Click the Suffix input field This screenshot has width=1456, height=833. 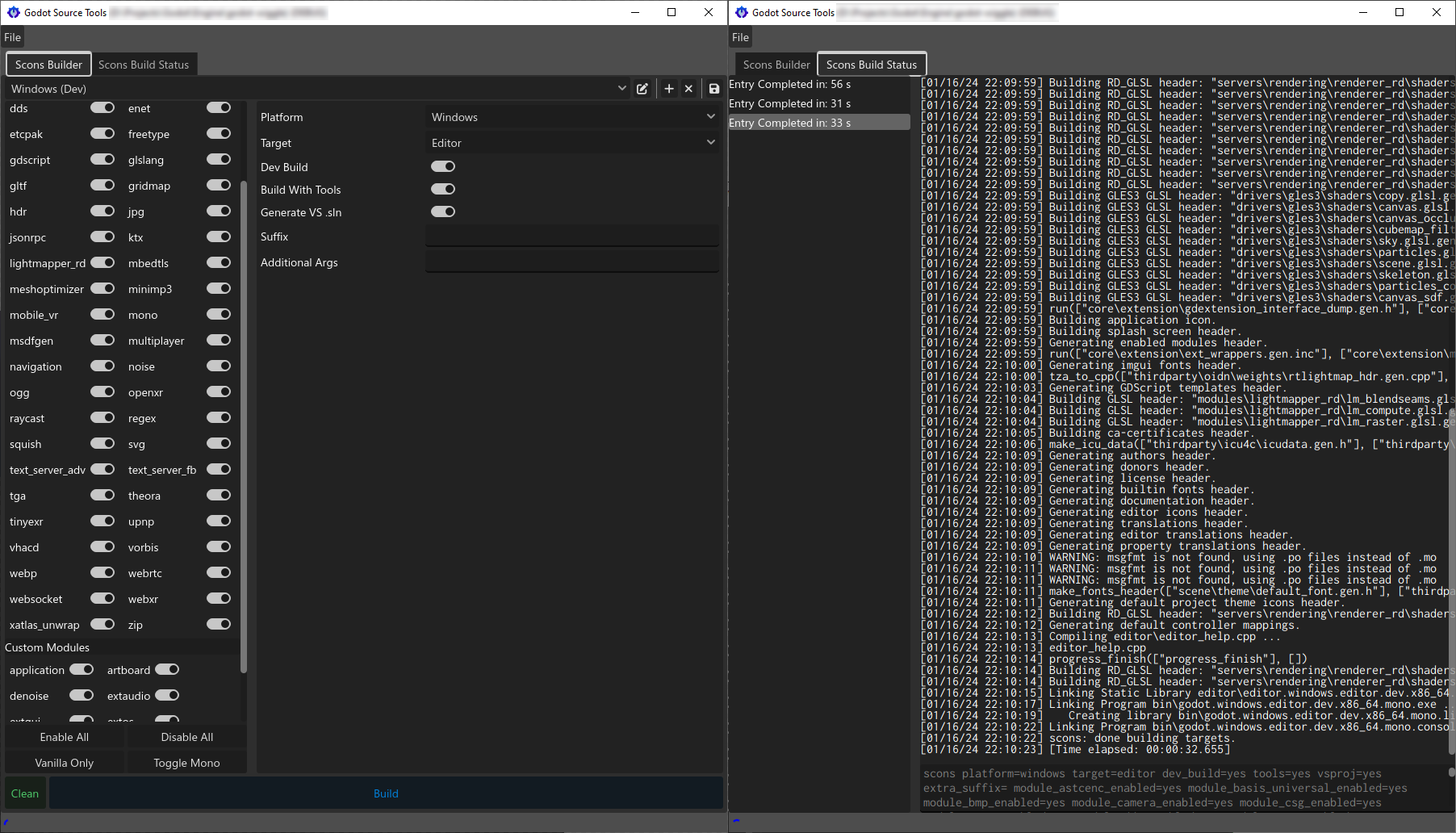[x=572, y=237]
